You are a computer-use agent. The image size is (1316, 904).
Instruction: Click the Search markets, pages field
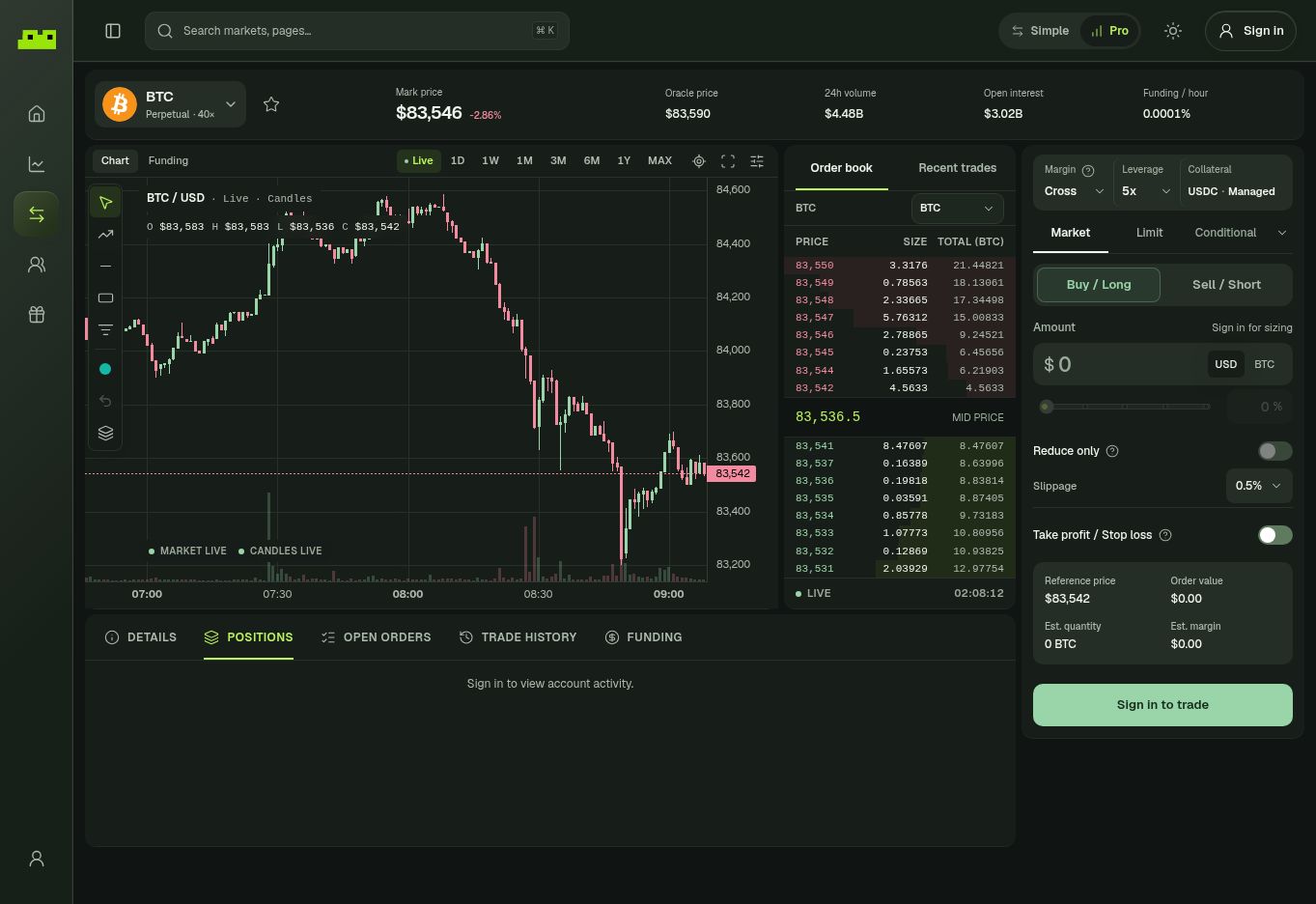(x=357, y=31)
